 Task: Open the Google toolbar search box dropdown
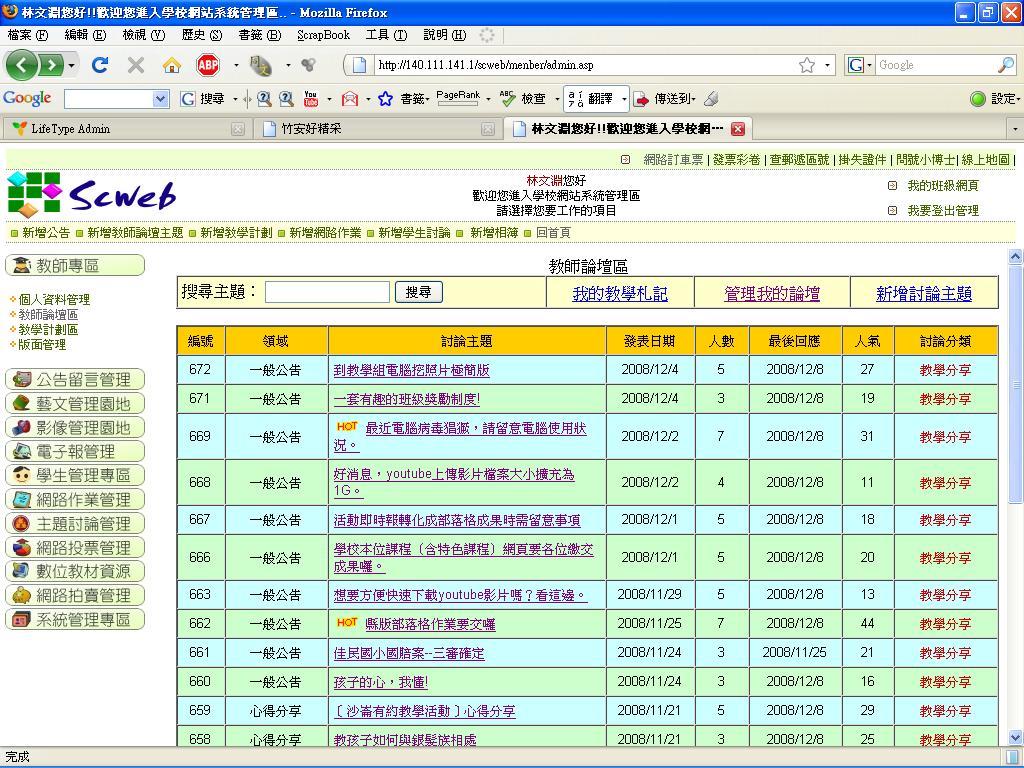pyautogui.click(x=160, y=99)
